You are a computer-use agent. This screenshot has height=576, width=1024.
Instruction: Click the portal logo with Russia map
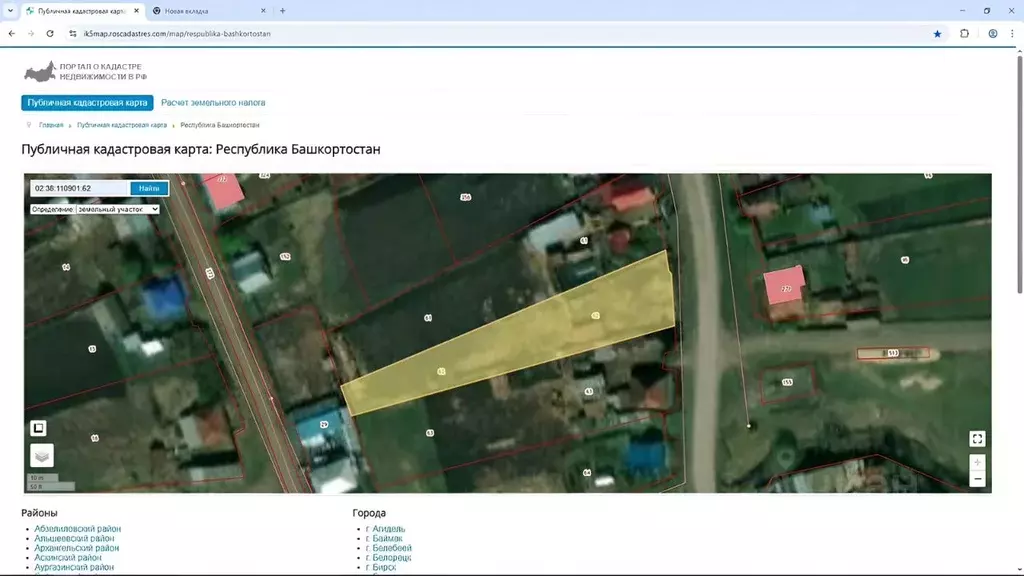(40, 73)
